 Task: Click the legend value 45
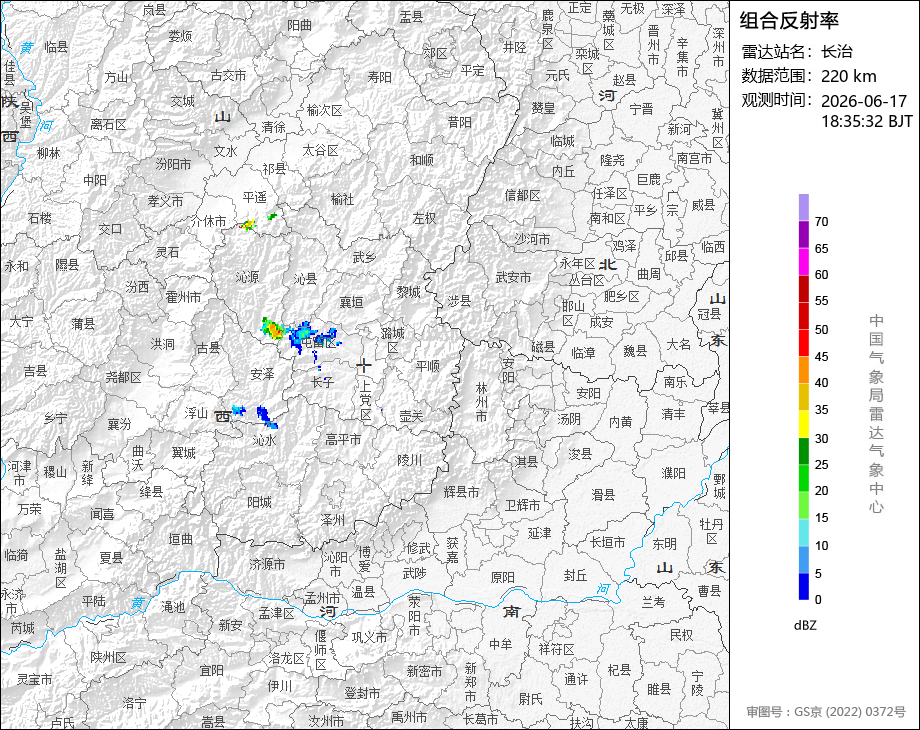pyautogui.click(x=821, y=357)
